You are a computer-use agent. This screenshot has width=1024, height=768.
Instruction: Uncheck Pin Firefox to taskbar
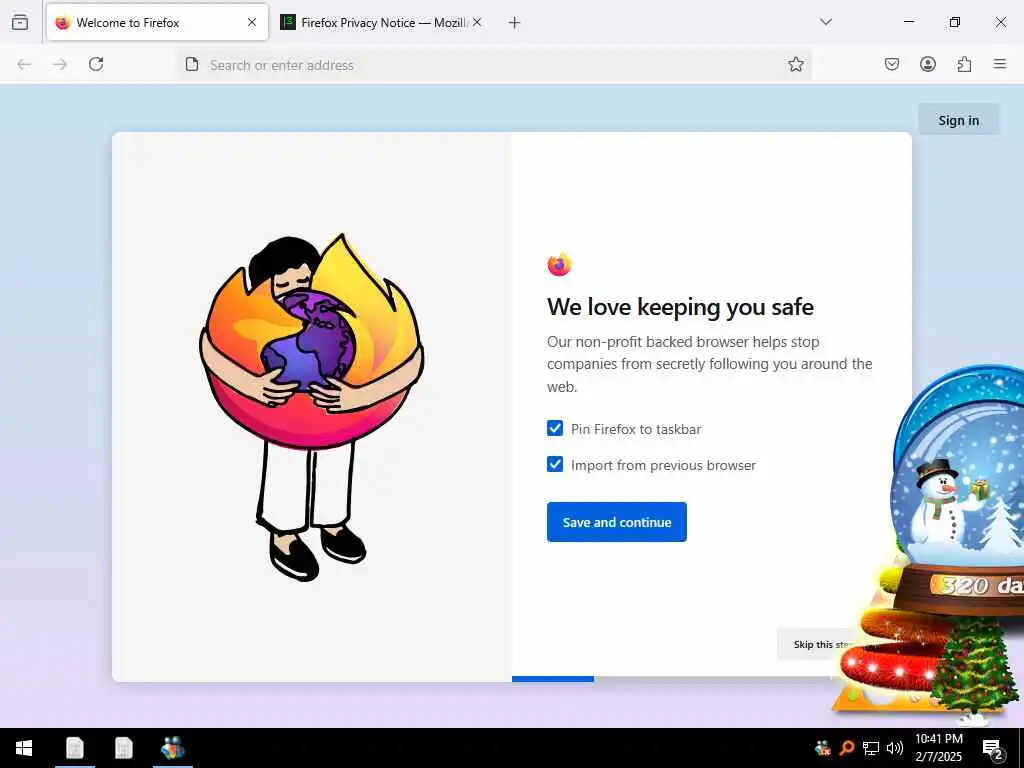pyautogui.click(x=555, y=428)
